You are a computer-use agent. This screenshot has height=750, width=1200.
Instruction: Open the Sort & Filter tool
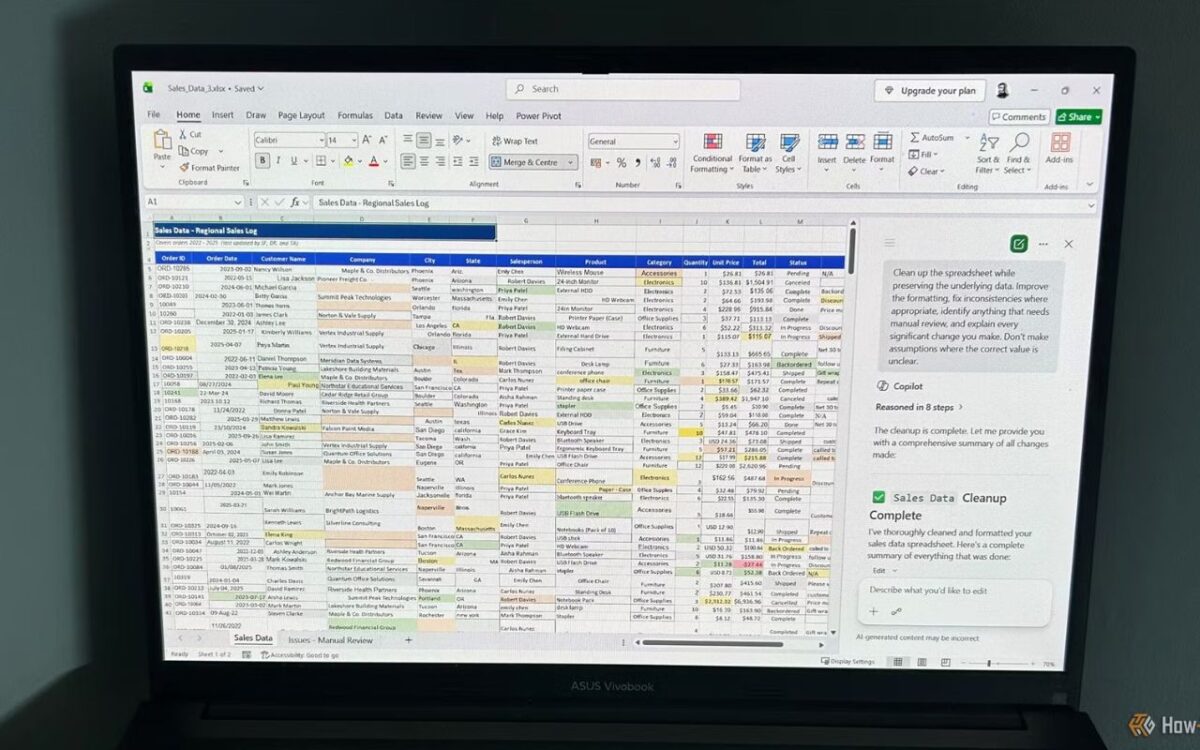pyautogui.click(x=988, y=153)
